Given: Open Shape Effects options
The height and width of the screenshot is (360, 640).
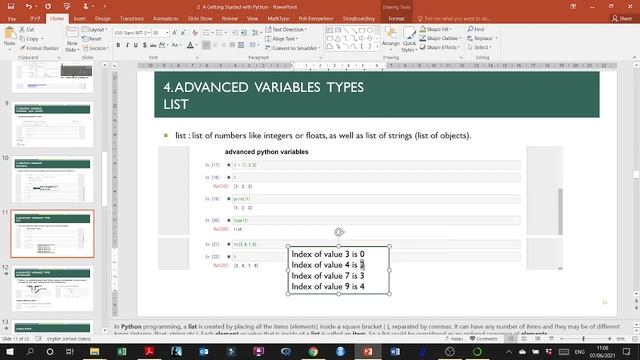Looking at the screenshot, I should click(x=440, y=47).
